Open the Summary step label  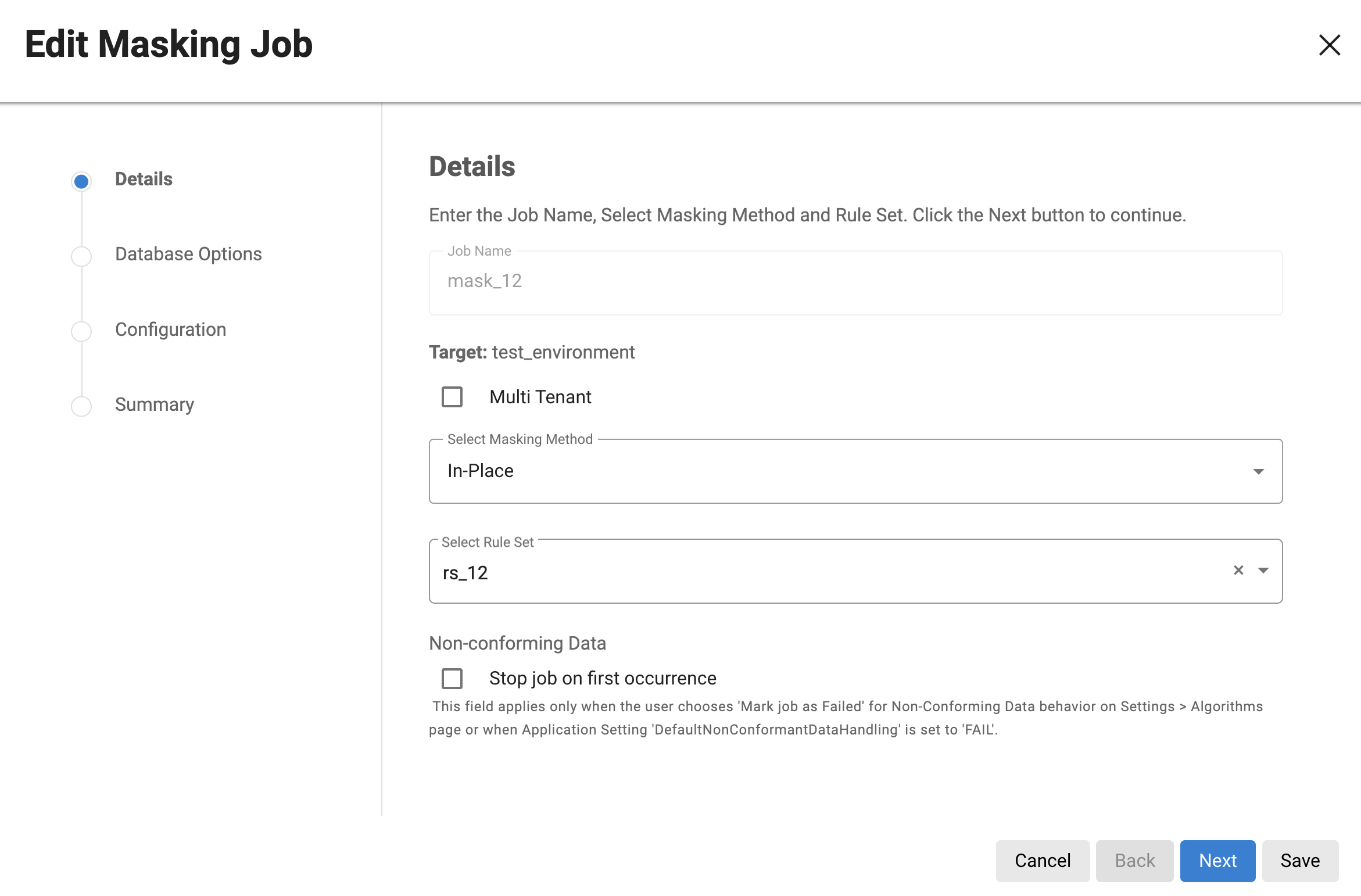(155, 404)
